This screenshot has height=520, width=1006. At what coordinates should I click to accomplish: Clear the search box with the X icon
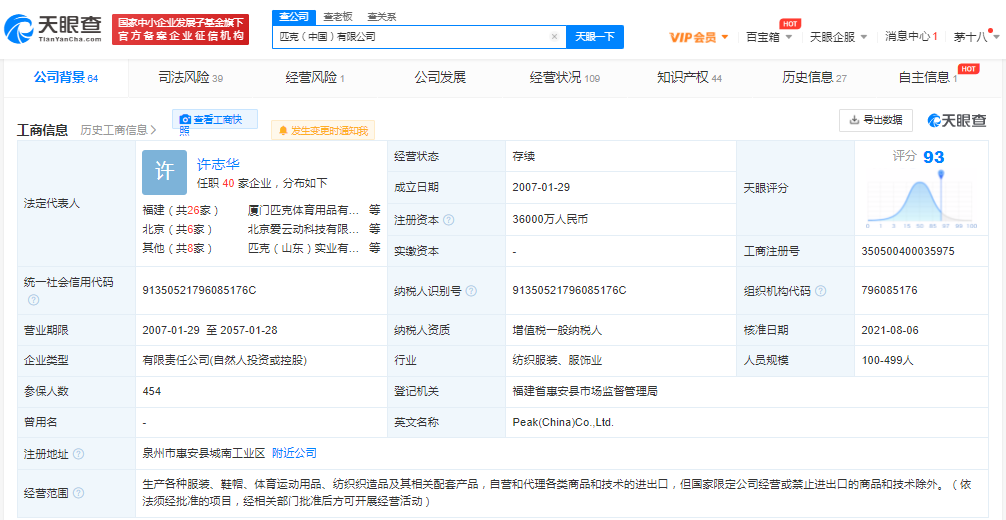click(554, 37)
